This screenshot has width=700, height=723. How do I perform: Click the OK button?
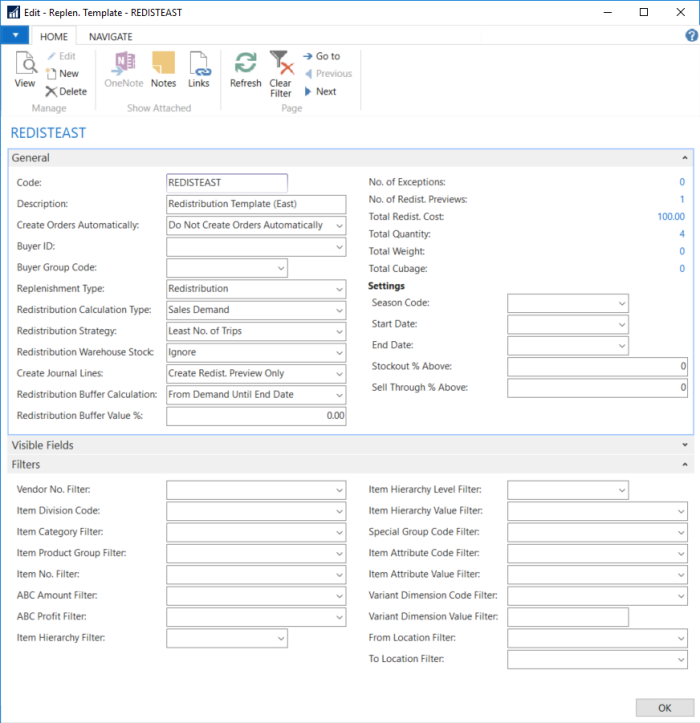point(664,708)
